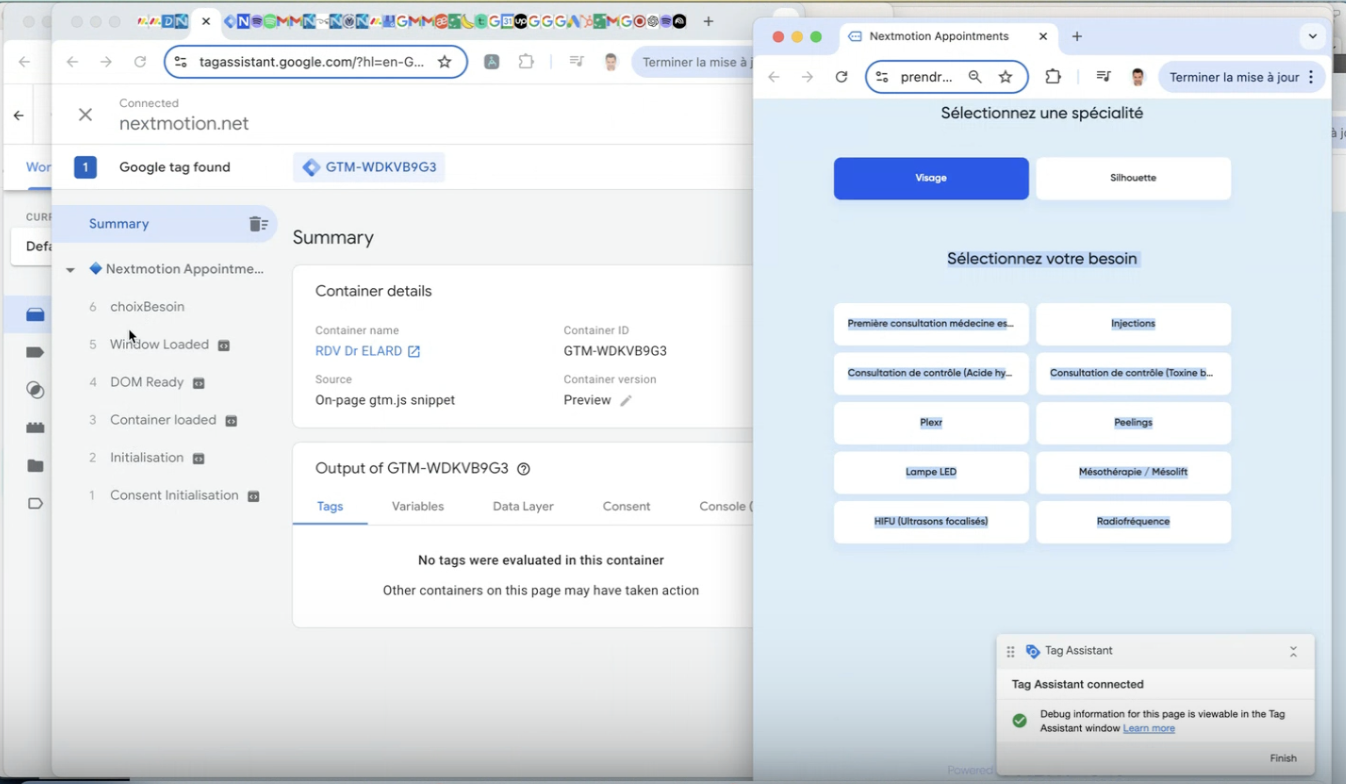
Task: Select the Visage specialty button
Action: [x=931, y=178]
